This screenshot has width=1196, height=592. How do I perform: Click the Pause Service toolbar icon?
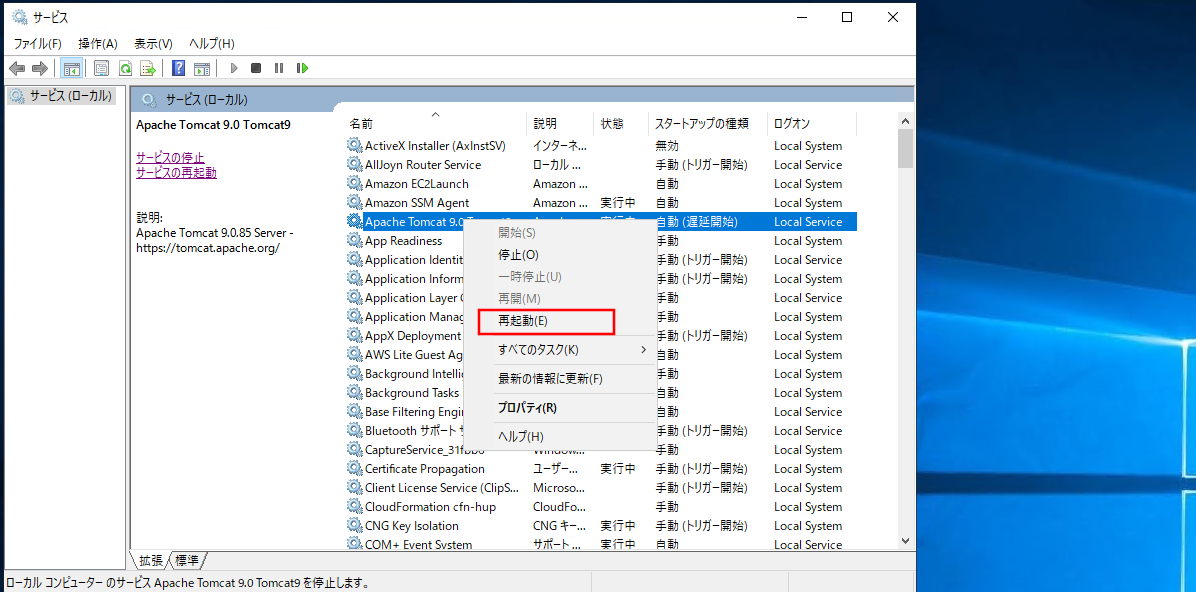tap(279, 68)
